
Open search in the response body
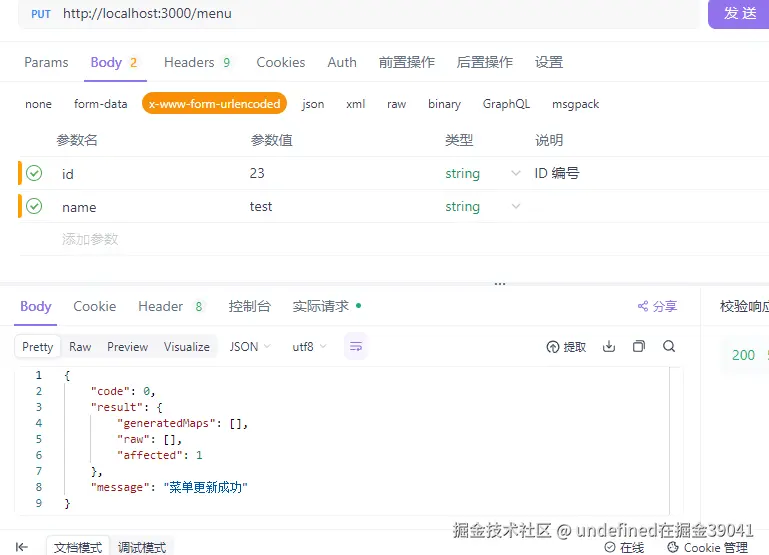coord(669,347)
